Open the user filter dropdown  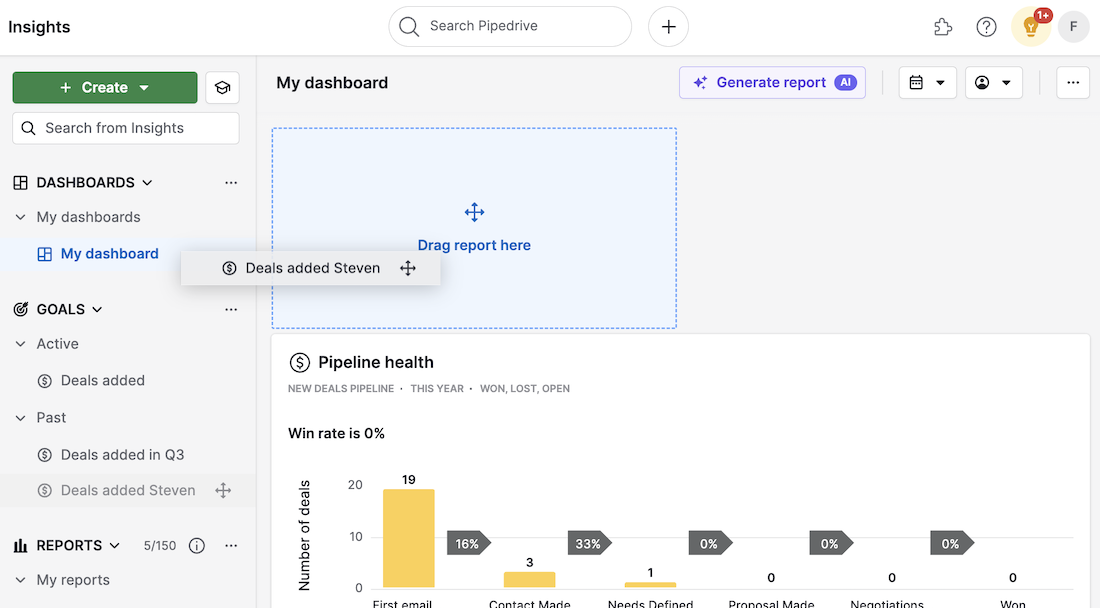[x=993, y=83]
